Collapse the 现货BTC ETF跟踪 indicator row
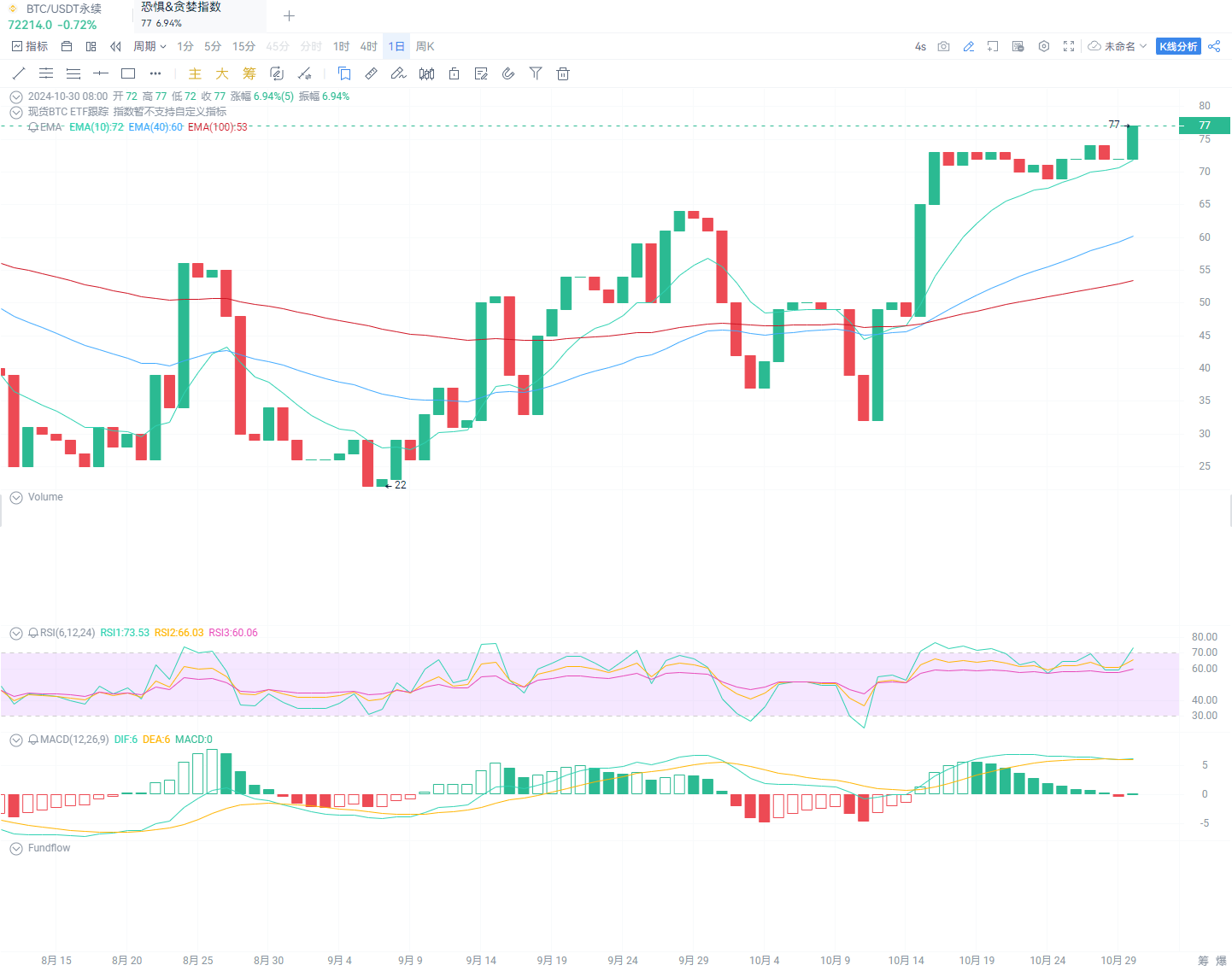Screen dimensions: 1232x971 16,112
